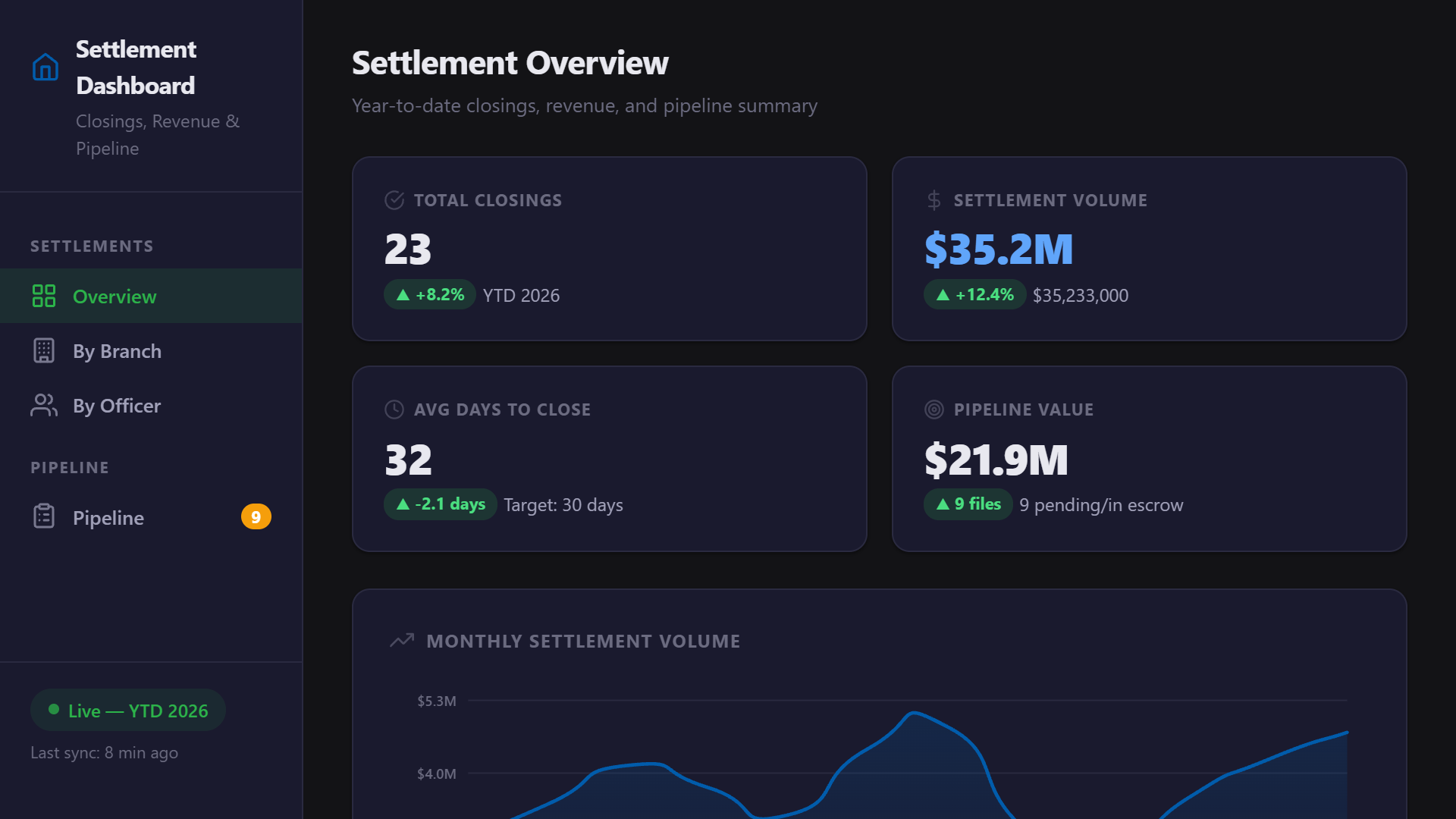Image resolution: width=1456 pixels, height=819 pixels.
Task: Click the +8.2% growth badge
Action: [x=429, y=294]
